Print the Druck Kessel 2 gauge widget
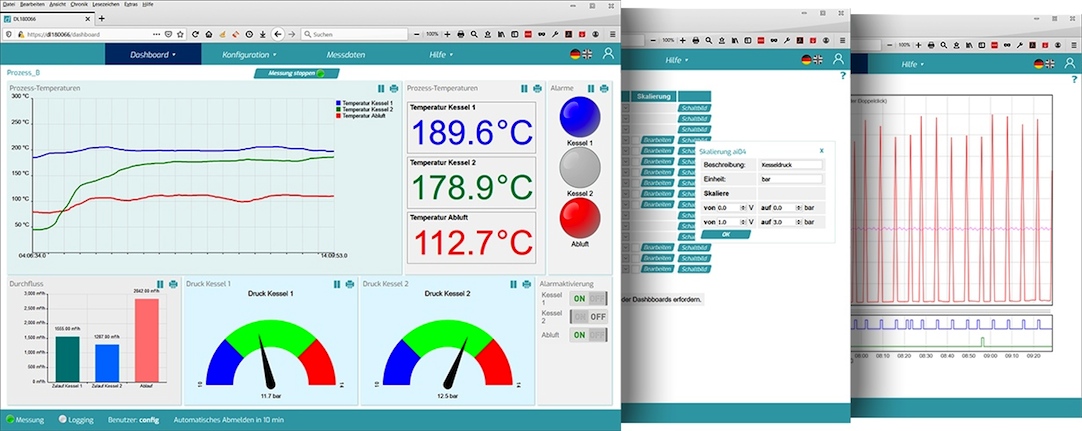Screen dimensions: 1082x431 (527, 284)
